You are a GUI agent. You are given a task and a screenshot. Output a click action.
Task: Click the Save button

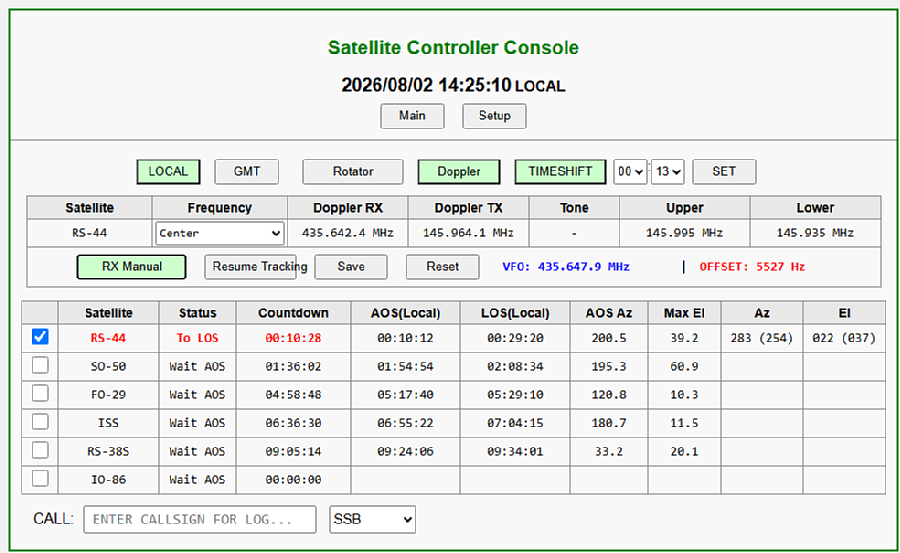click(351, 267)
